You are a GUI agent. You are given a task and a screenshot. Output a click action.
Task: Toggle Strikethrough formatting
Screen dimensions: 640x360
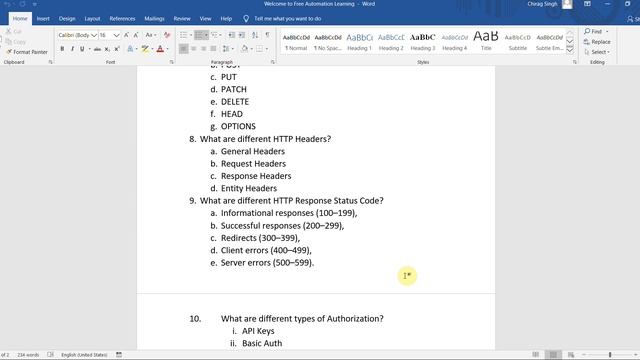click(97, 49)
